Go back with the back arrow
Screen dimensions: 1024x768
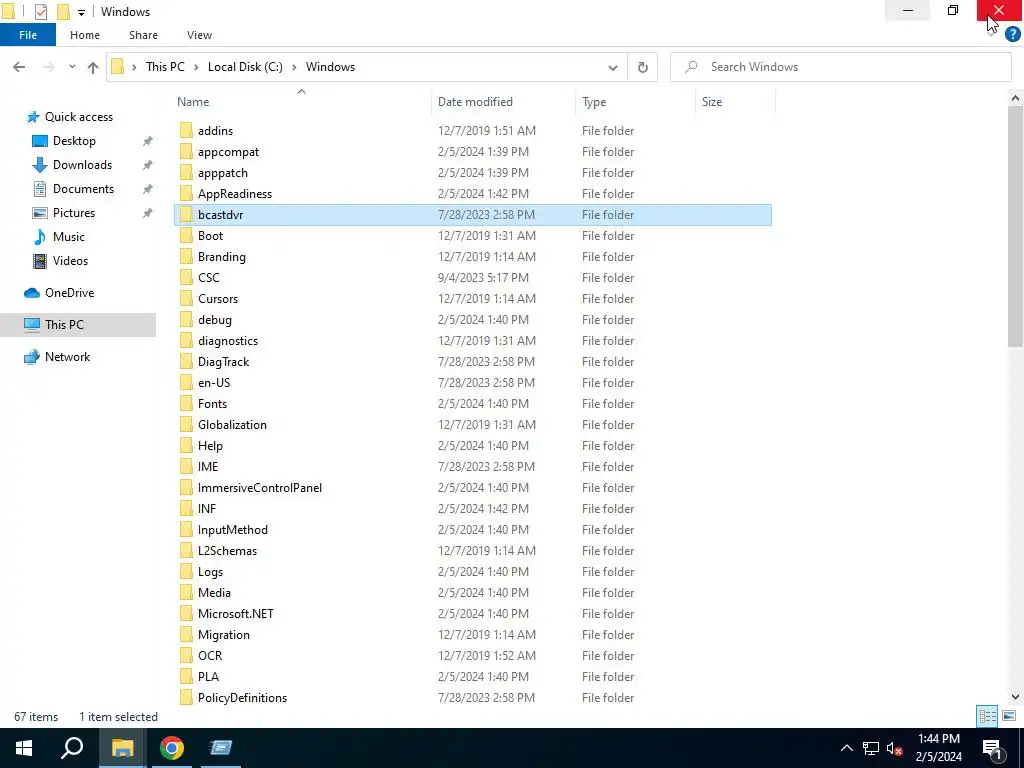19,67
